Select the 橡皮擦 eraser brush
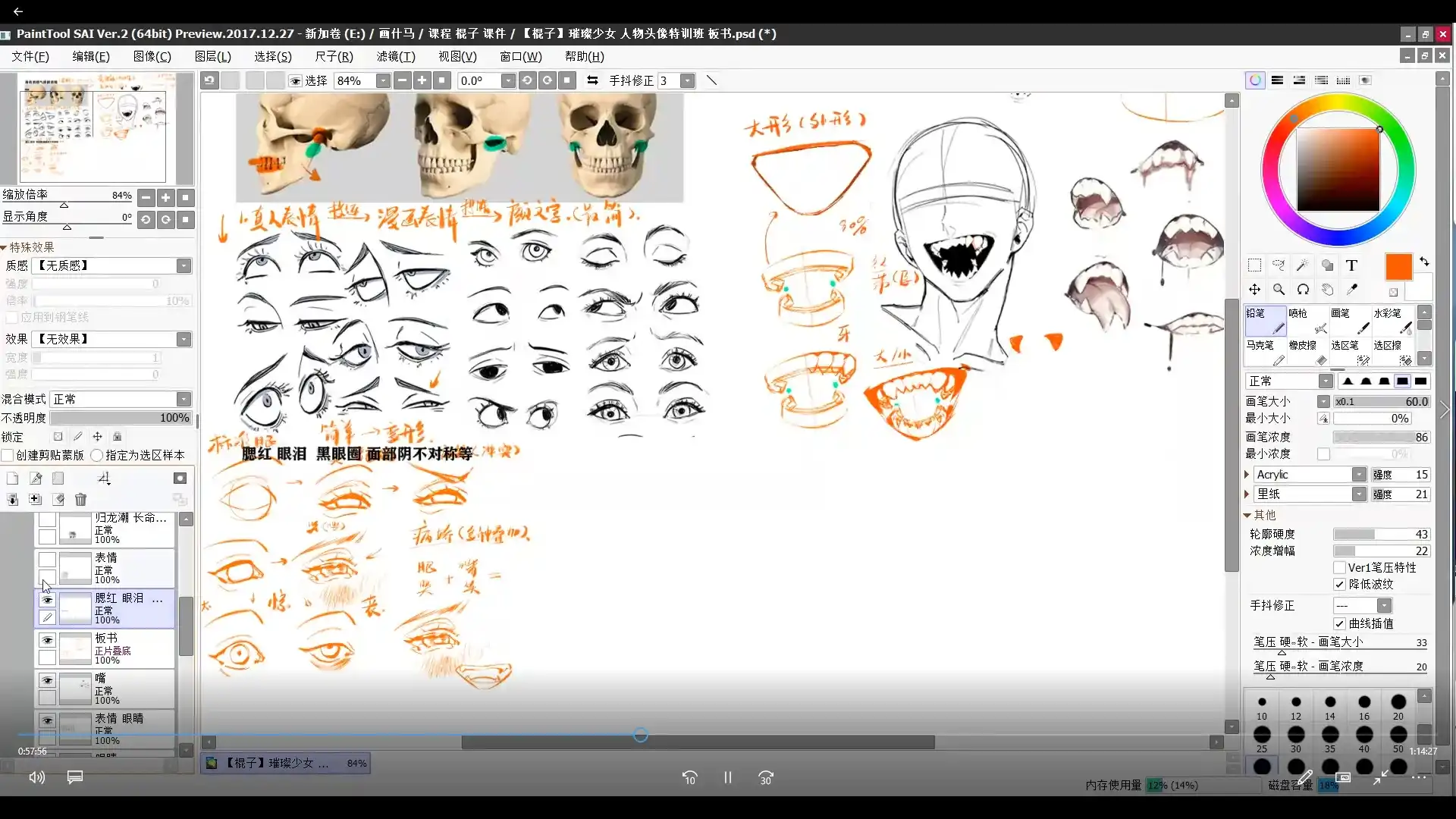This screenshot has height=819, width=1456. click(1308, 352)
